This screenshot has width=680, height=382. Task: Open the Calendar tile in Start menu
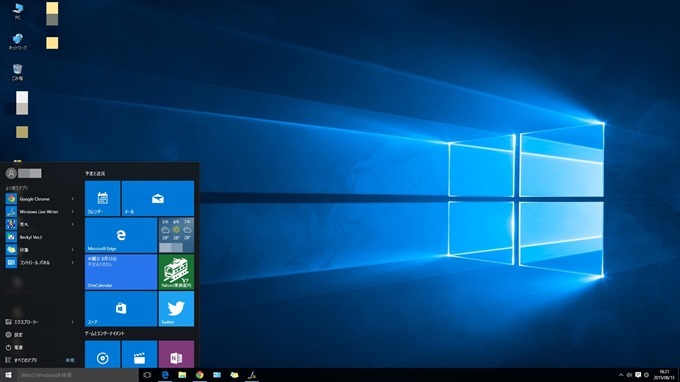tap(102, 198)
